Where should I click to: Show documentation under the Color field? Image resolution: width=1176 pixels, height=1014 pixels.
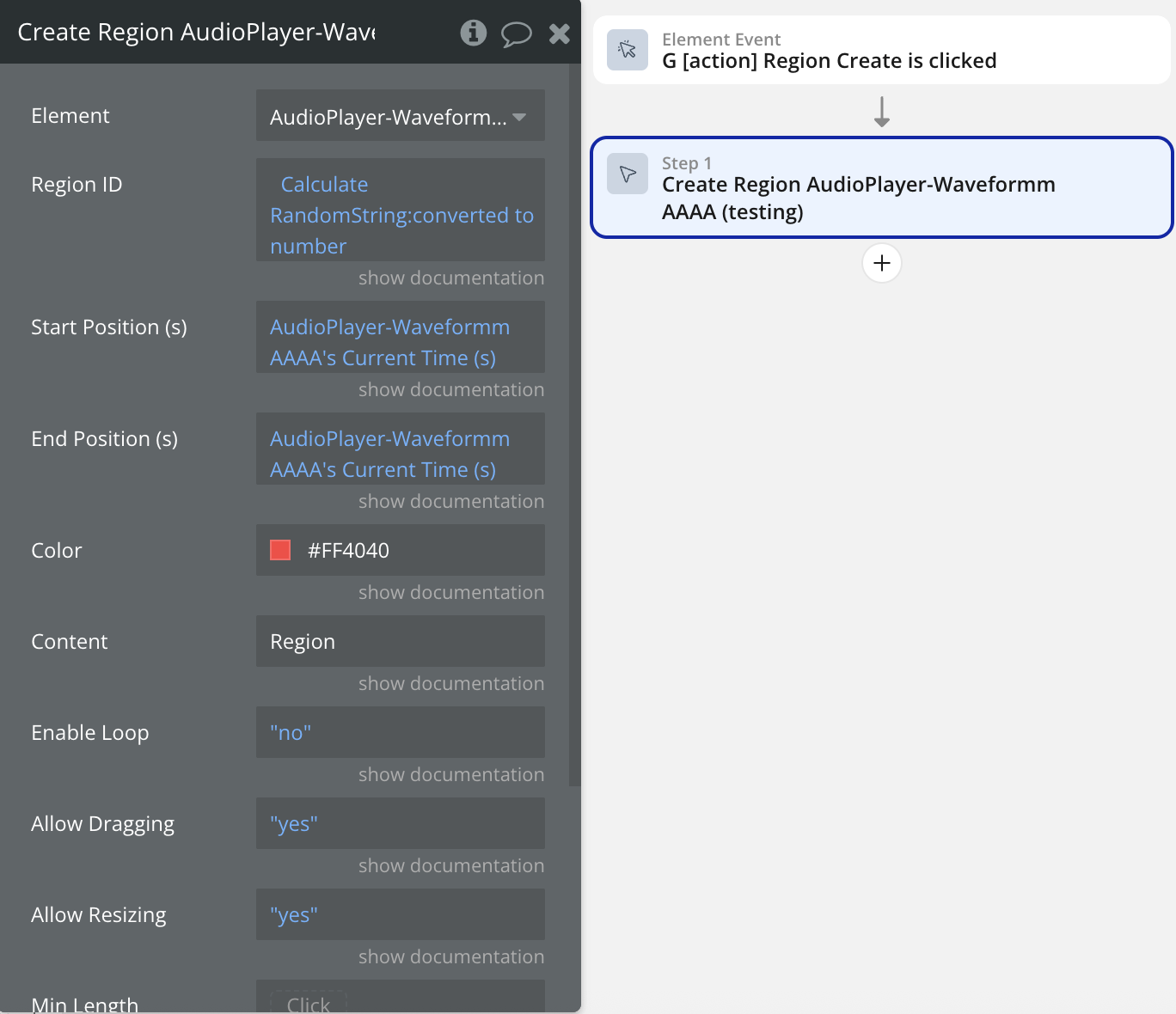[450, 592]
